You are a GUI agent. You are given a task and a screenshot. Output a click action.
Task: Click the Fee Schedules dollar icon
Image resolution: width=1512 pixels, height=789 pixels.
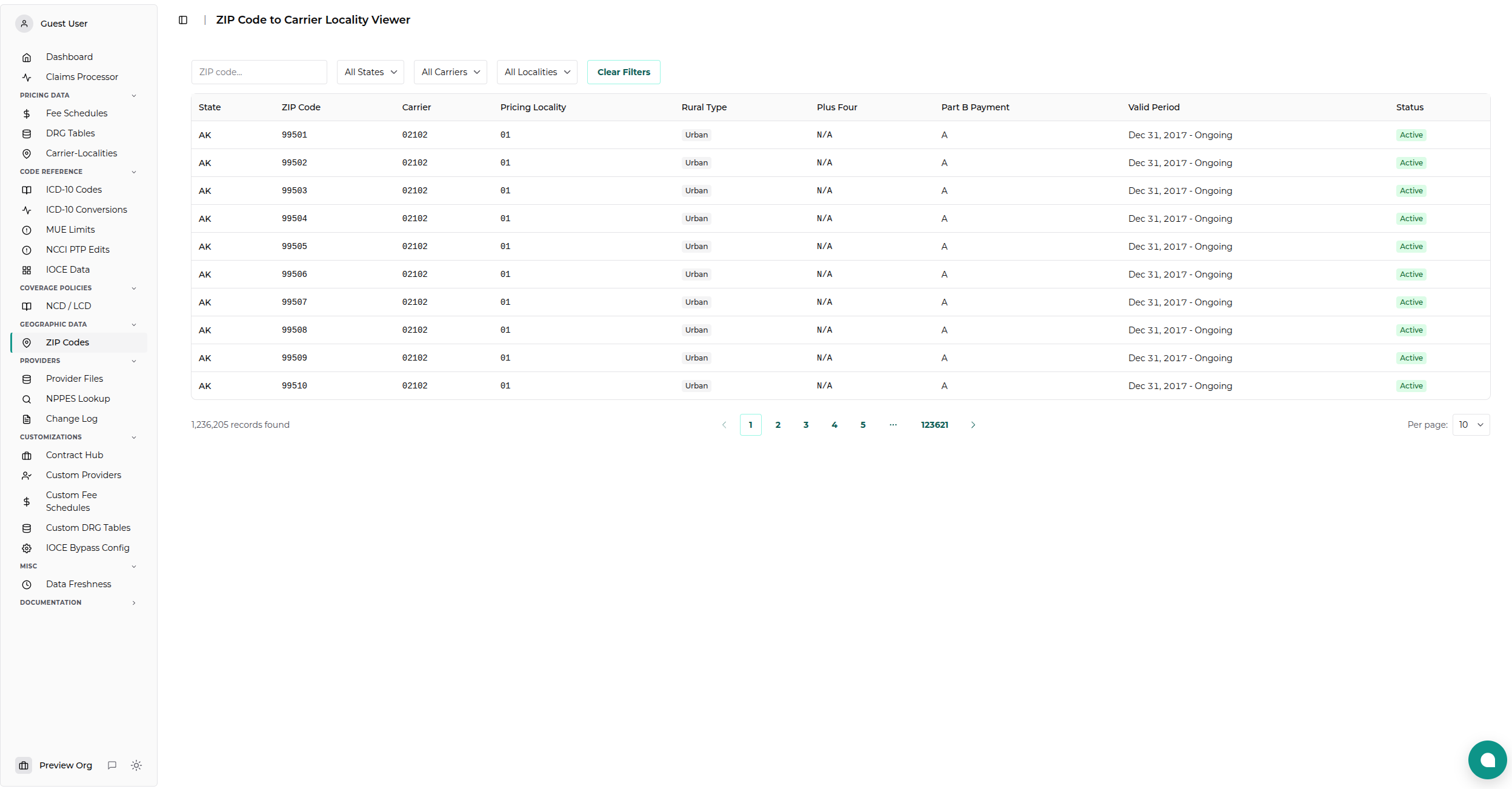point(27,114)
